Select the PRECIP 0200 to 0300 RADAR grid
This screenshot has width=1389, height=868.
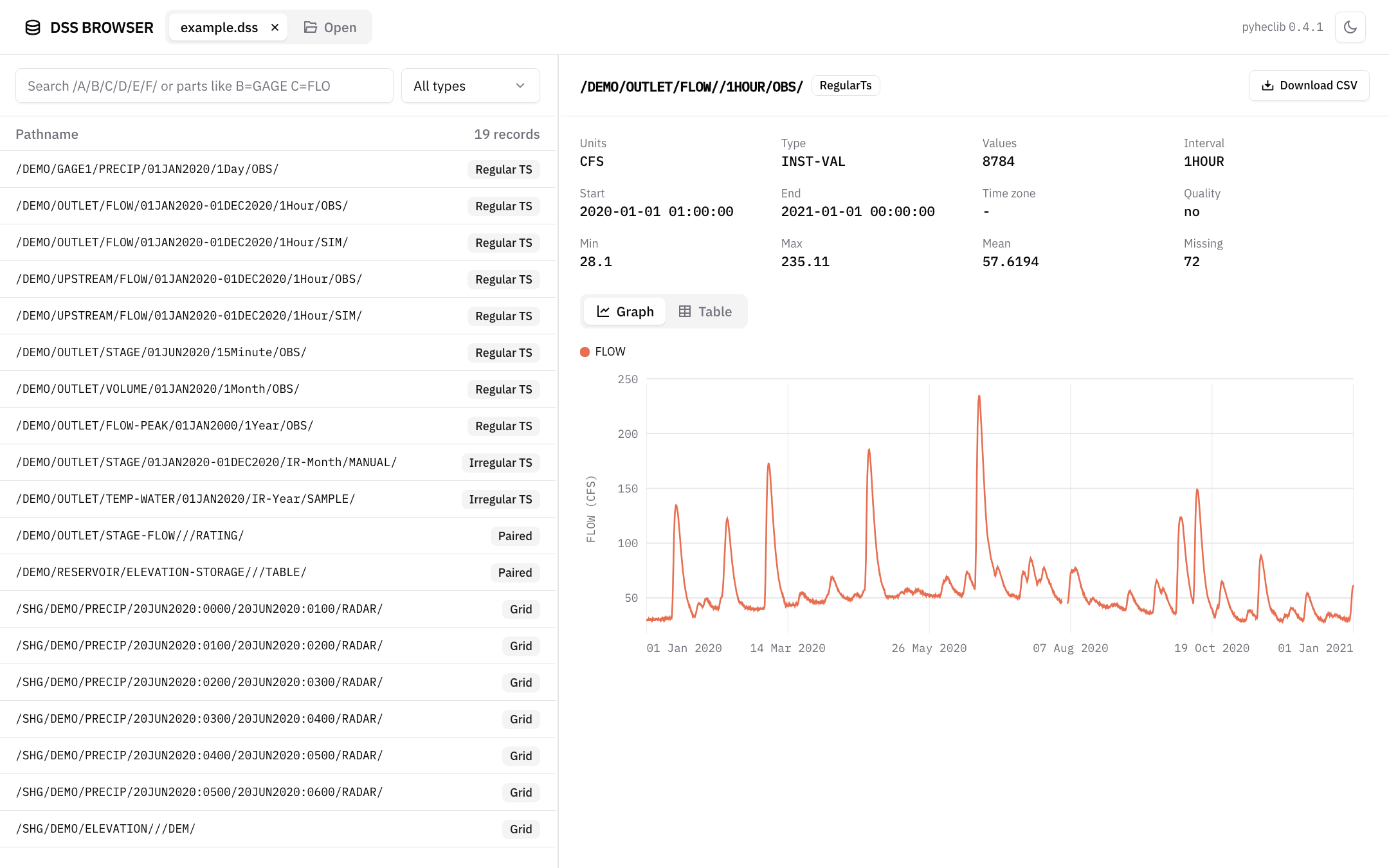[278, 682]
